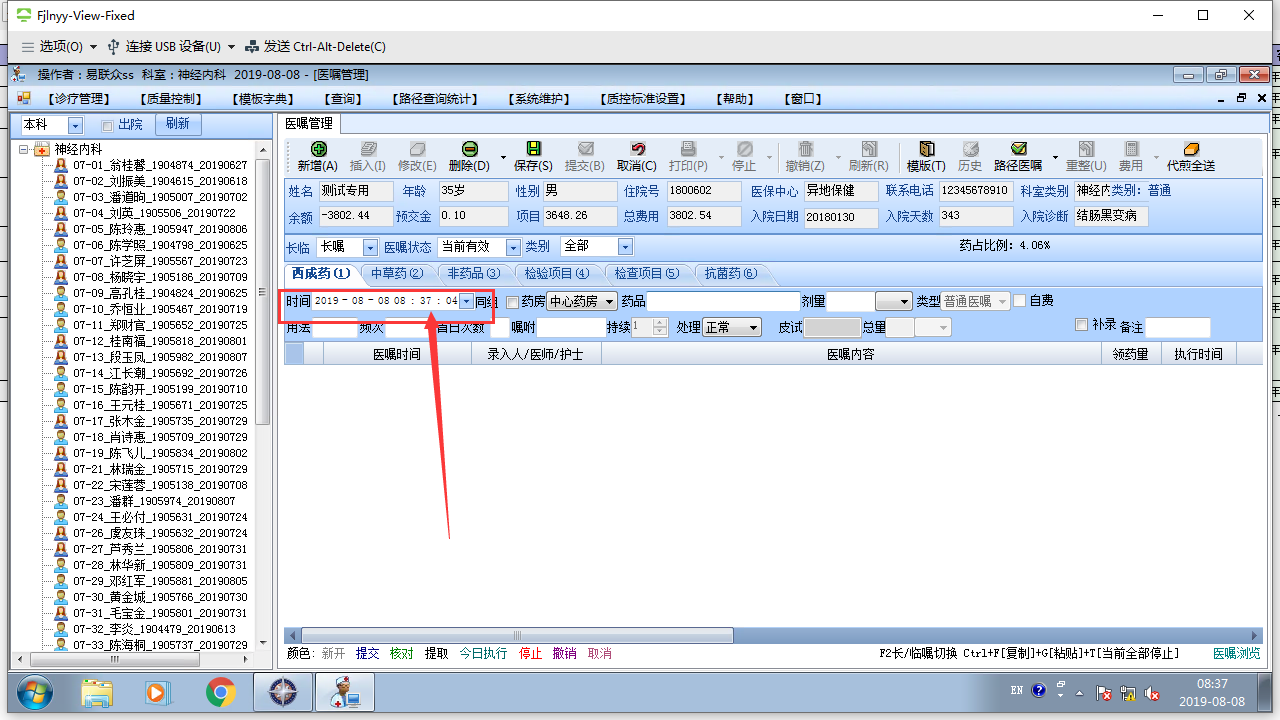Select patient 07-12_桂南福 in the tree
This screenshot has height=720, width=1280.
point(160,341)
